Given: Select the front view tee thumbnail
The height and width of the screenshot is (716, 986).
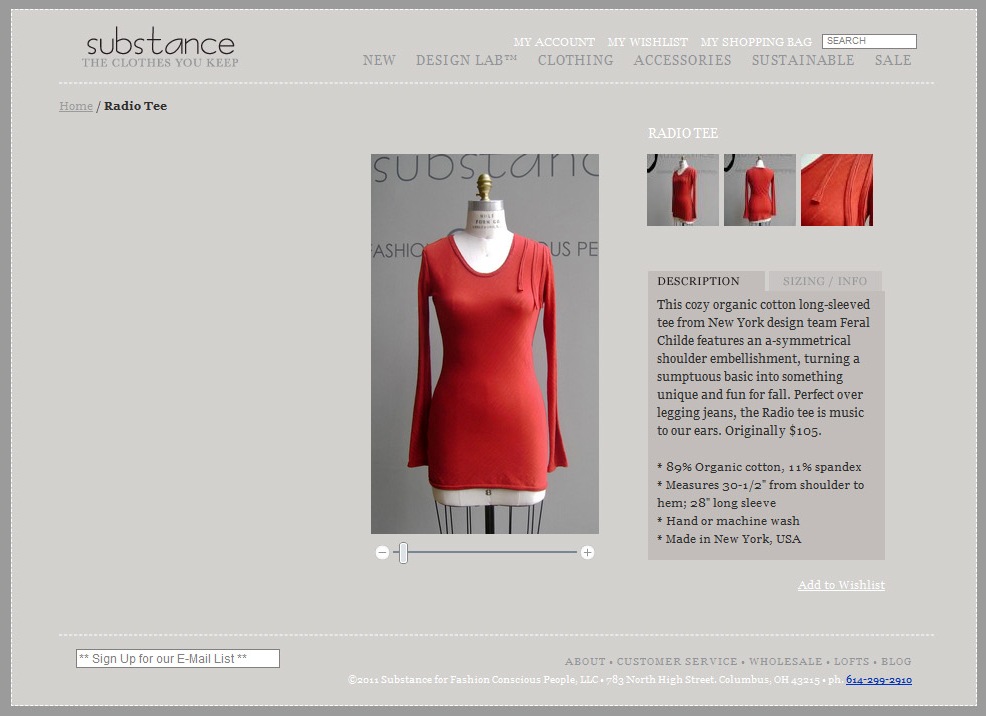Looking at the screenshot, I should coord(682,190).
